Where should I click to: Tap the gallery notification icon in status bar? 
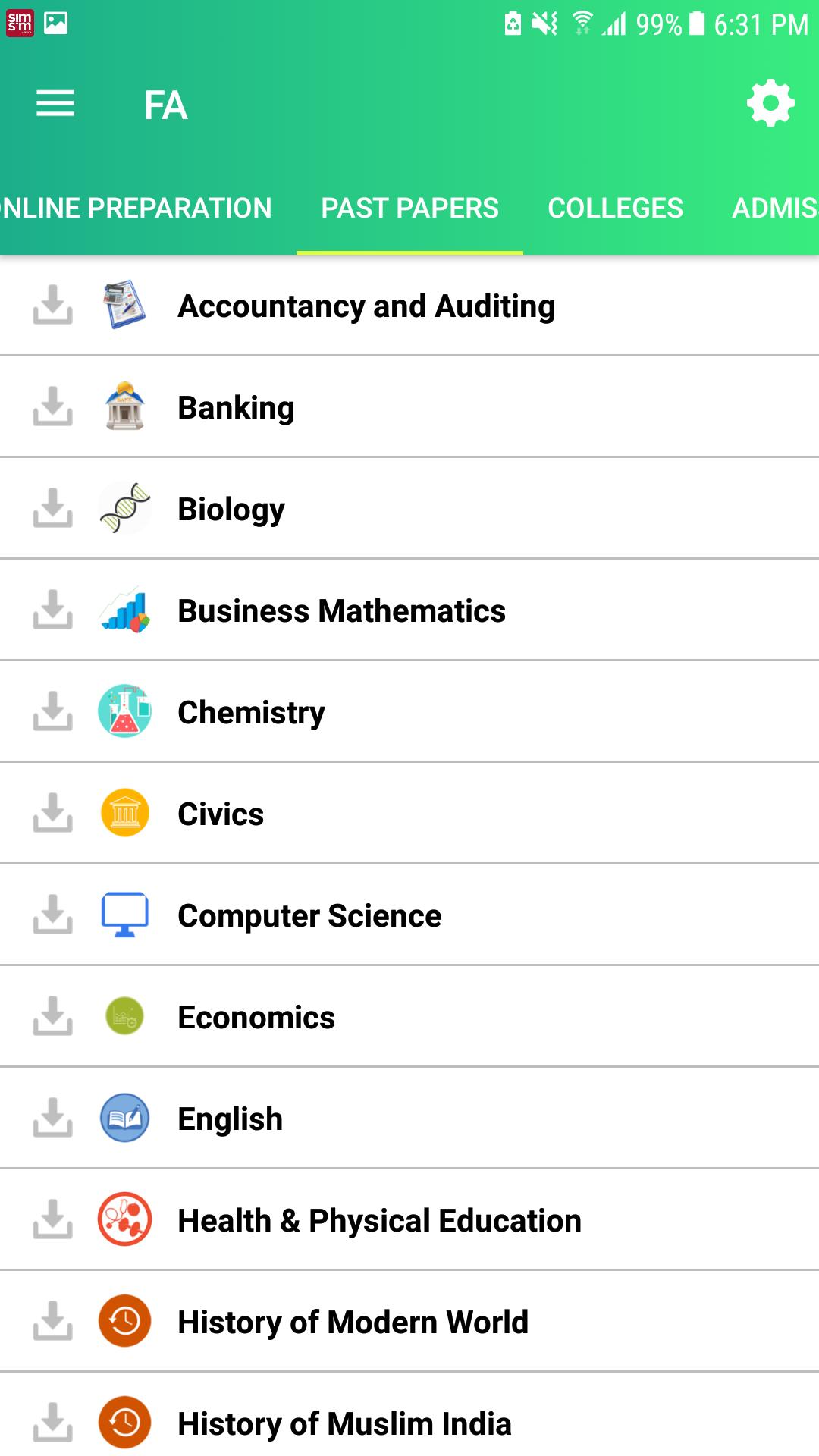(56, 24)
